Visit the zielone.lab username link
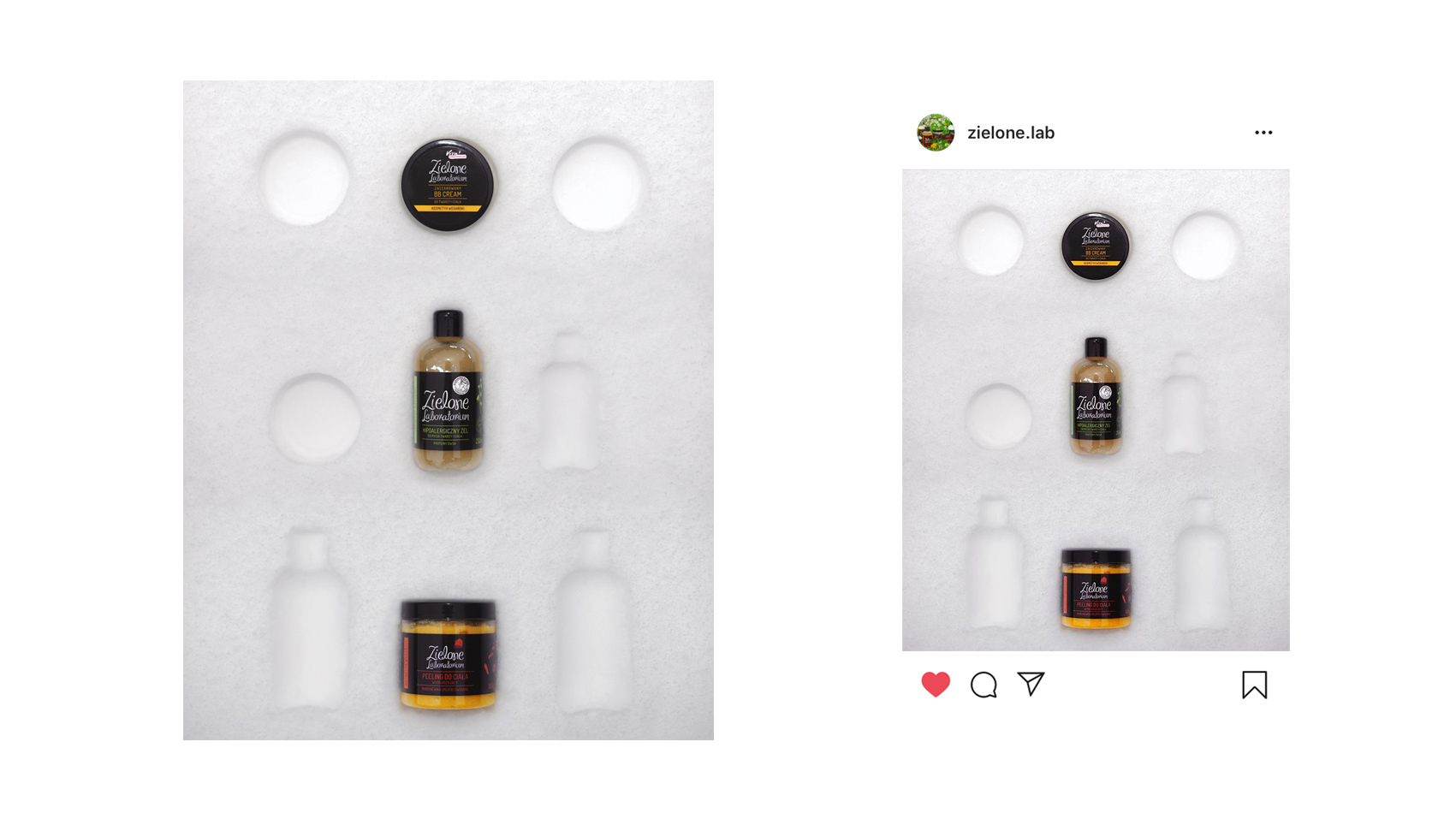1456x819 pixels. (1011, 133)
